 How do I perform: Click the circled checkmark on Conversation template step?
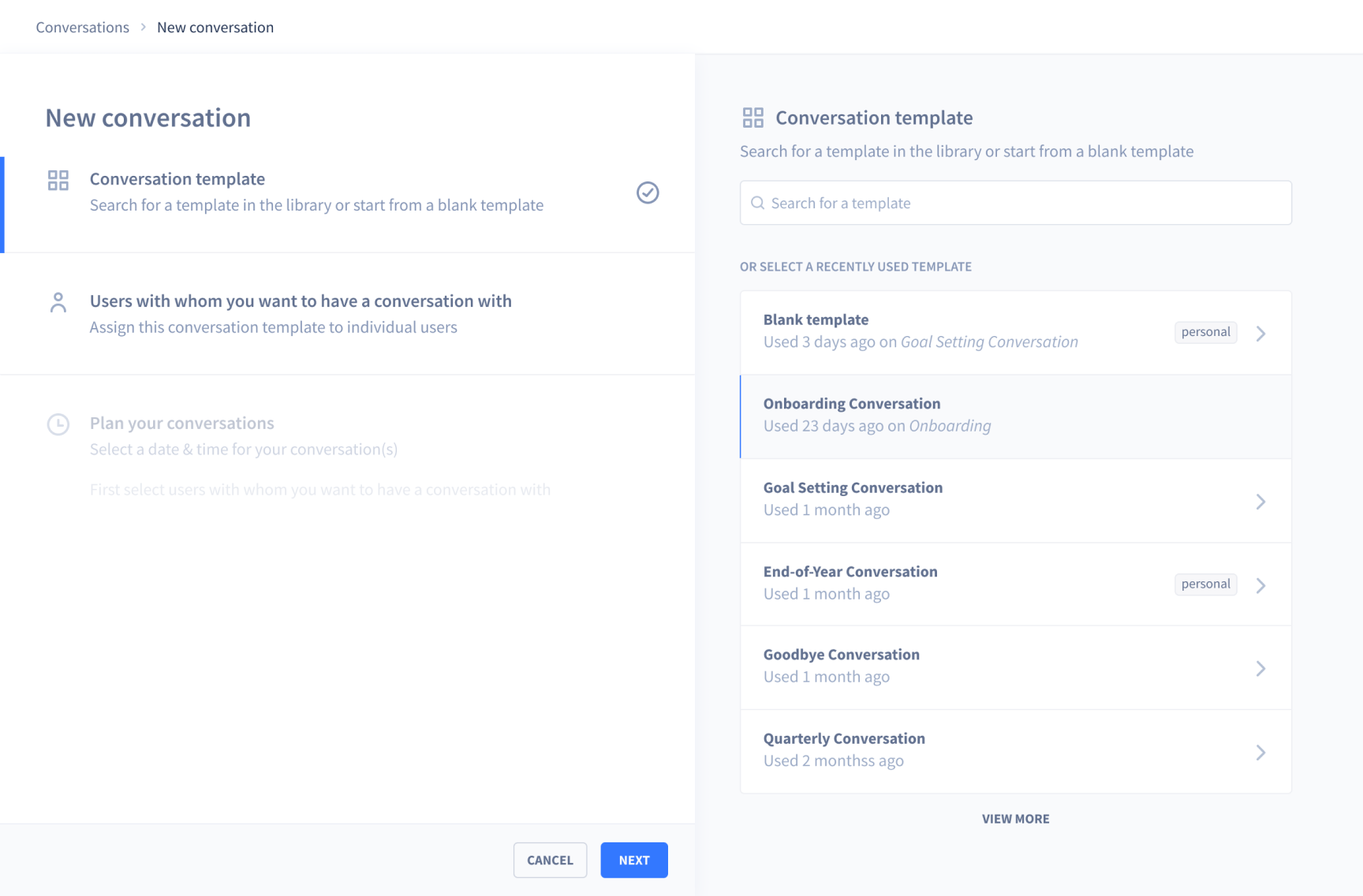tap(648, 192)
